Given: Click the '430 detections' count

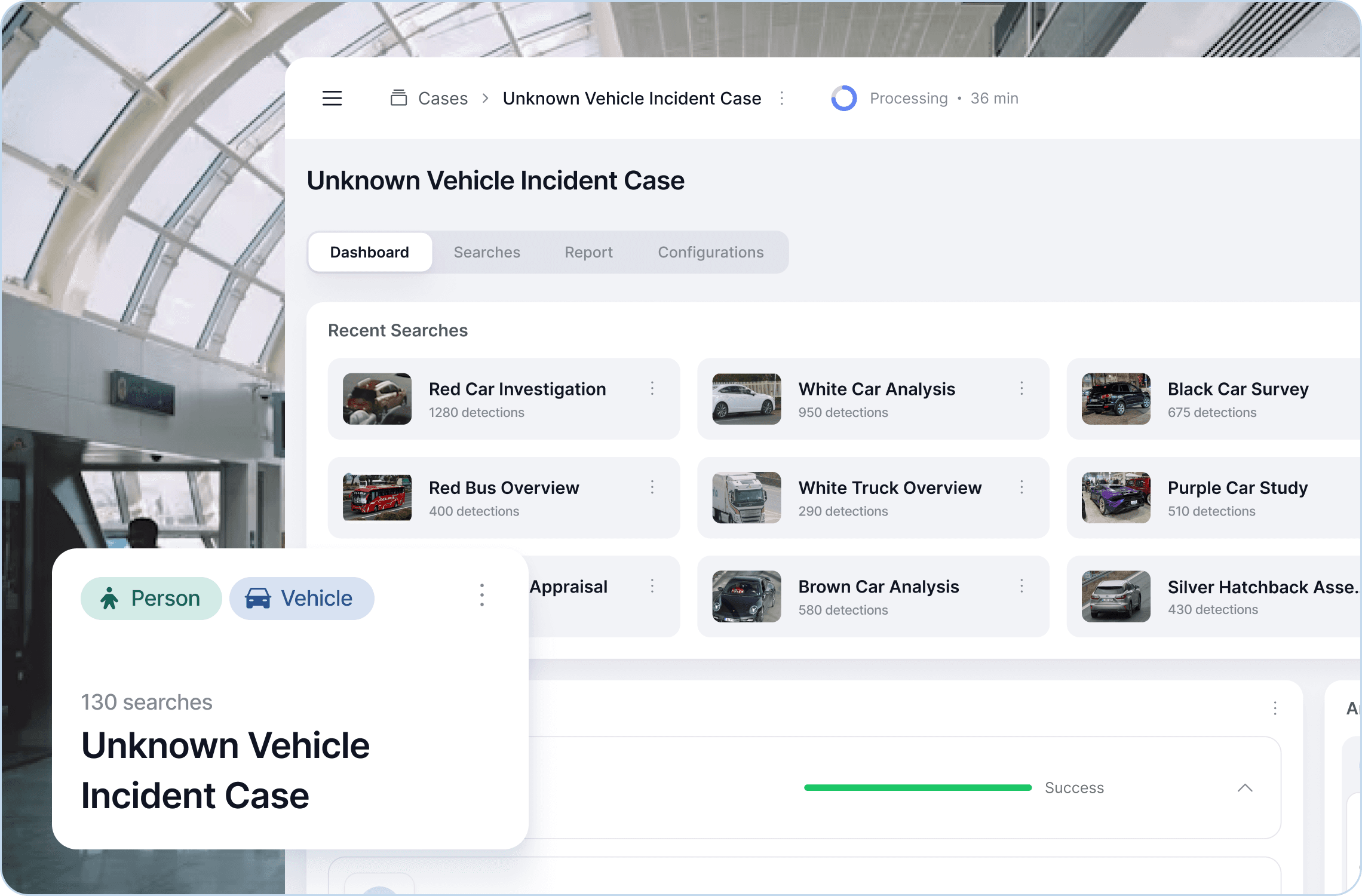Looking at the screenshot, I should pos(1213,610).
